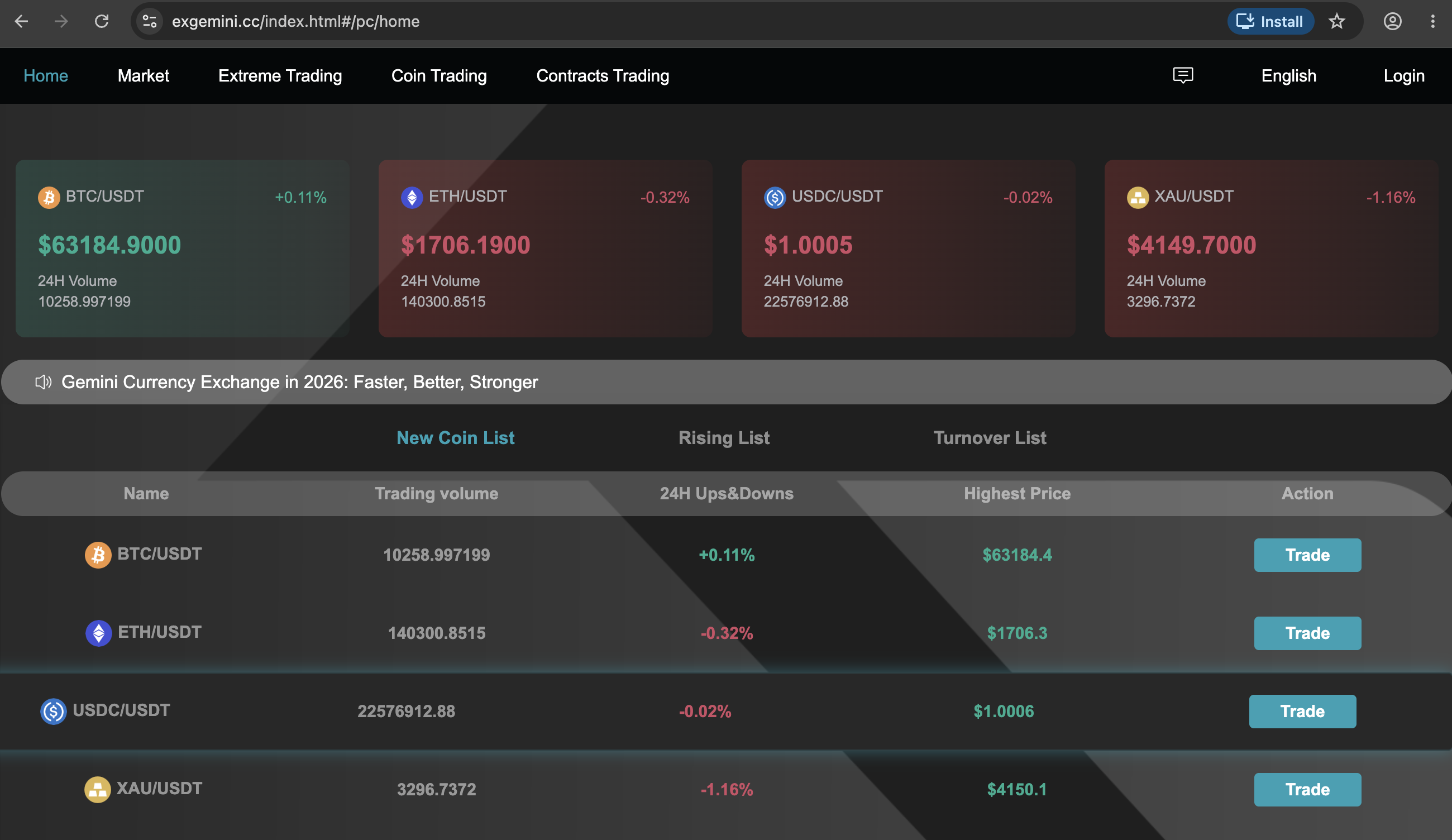Image resolution: width=1452 pixels, height=840 pixels.
Task: Click the USDC icon in USDC/USDT card
Action: (775, 198)
